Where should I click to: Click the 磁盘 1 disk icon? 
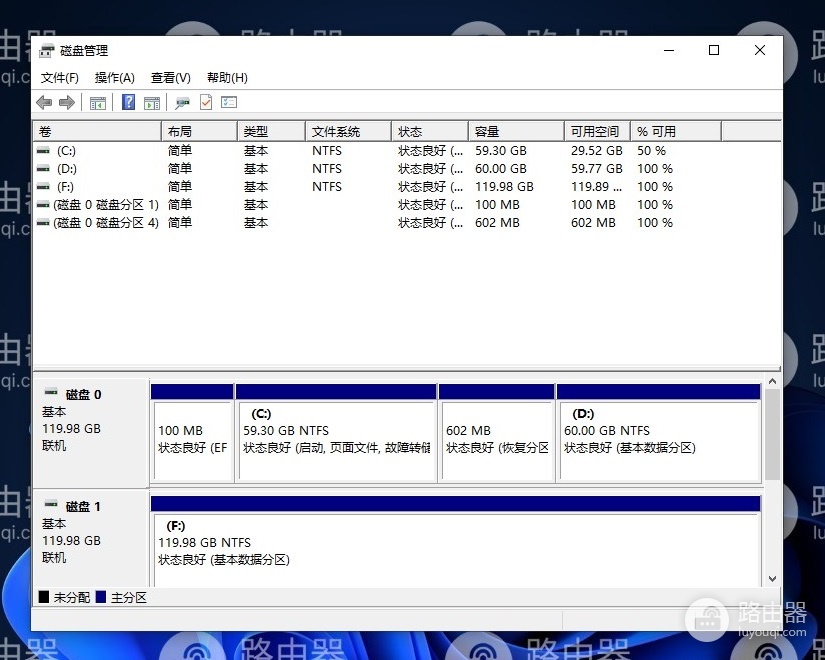point(51,504)
